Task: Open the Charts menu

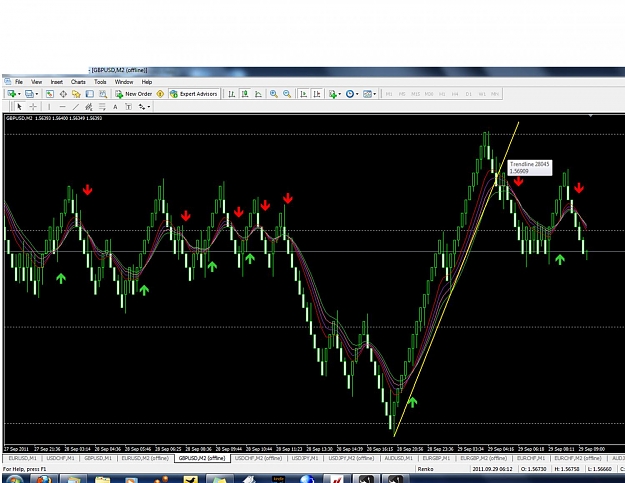Action: pyautogui.click(x=78, y=82)
